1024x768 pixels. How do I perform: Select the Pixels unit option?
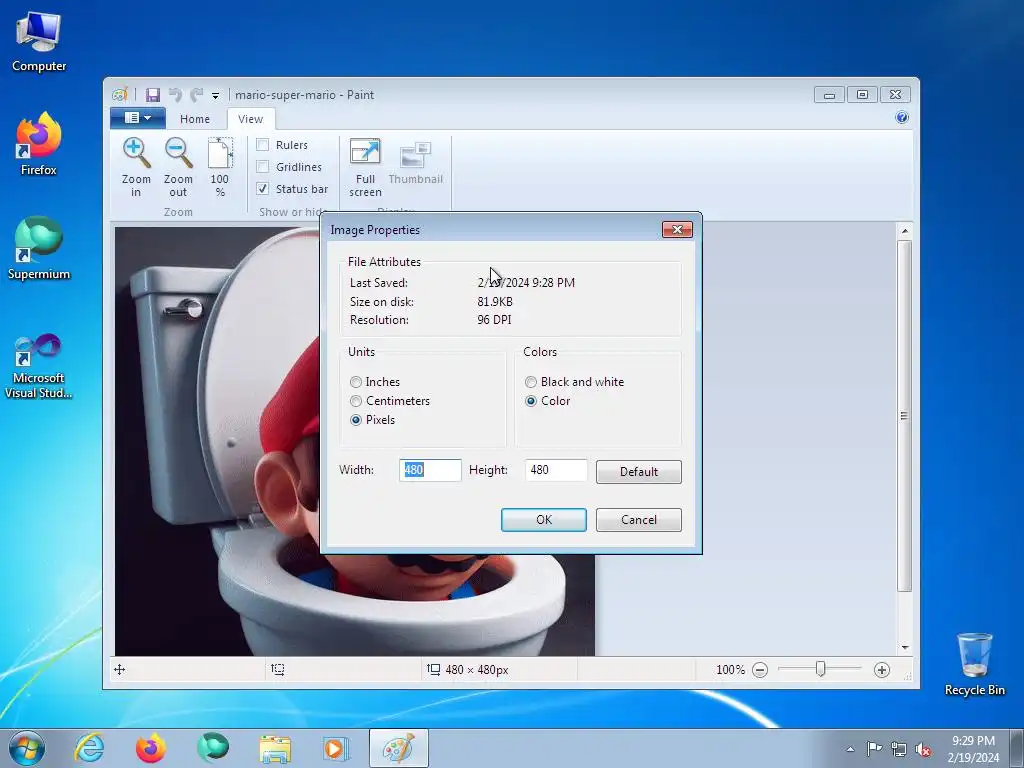356,420
